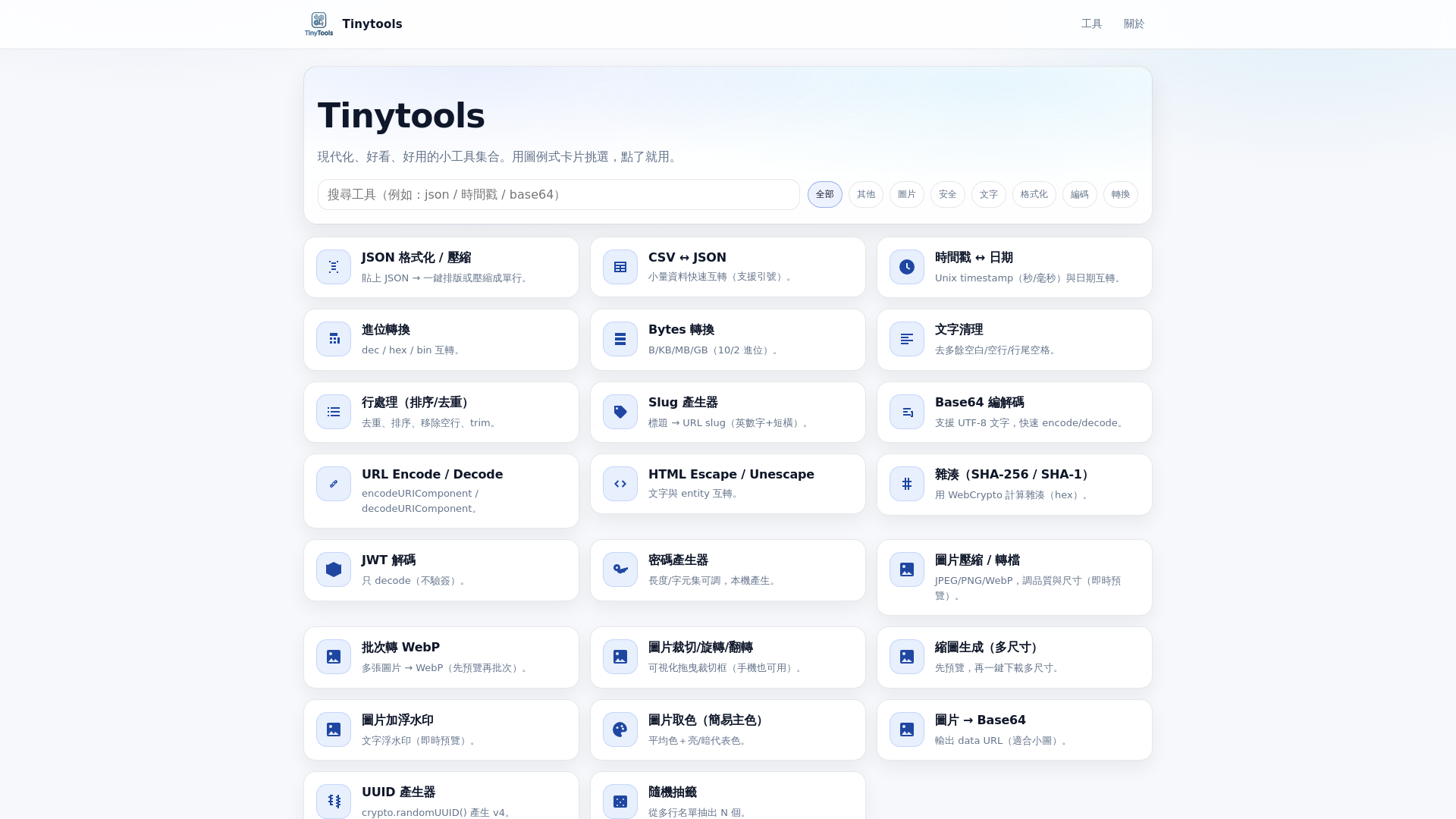1456x819 pixels.
Task: Click the 進位轉換 card icon
Action: [334, 339]
